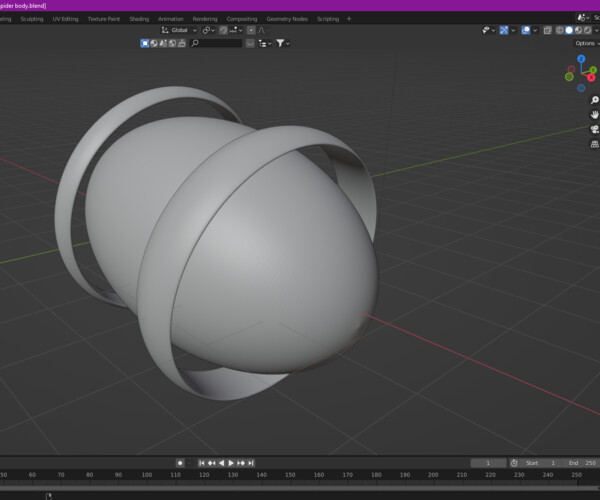
Task: Toggle the camera view icon
Action: point(594,129)
